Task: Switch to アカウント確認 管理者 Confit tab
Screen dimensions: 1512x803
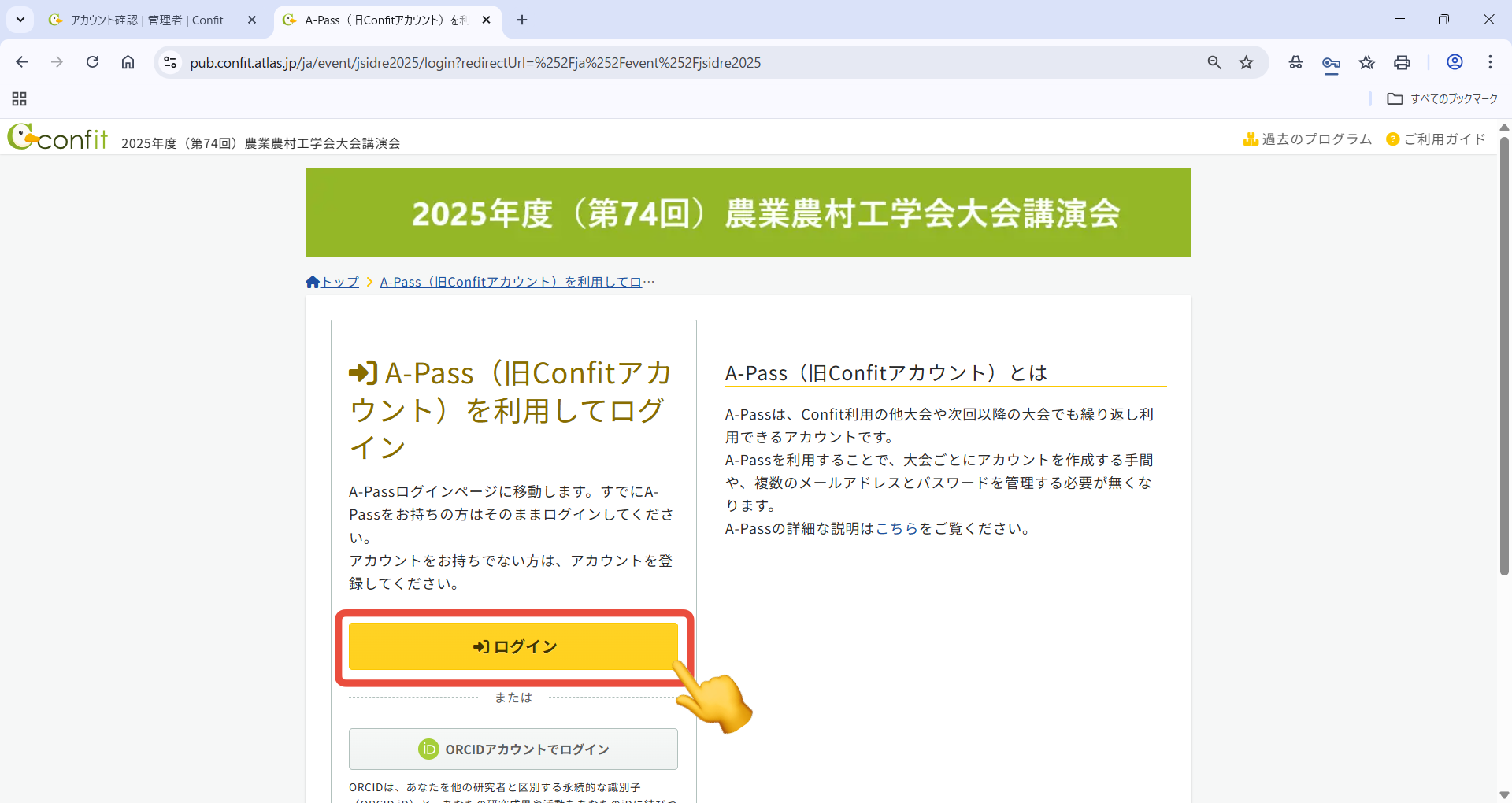Action: point(146,20)
